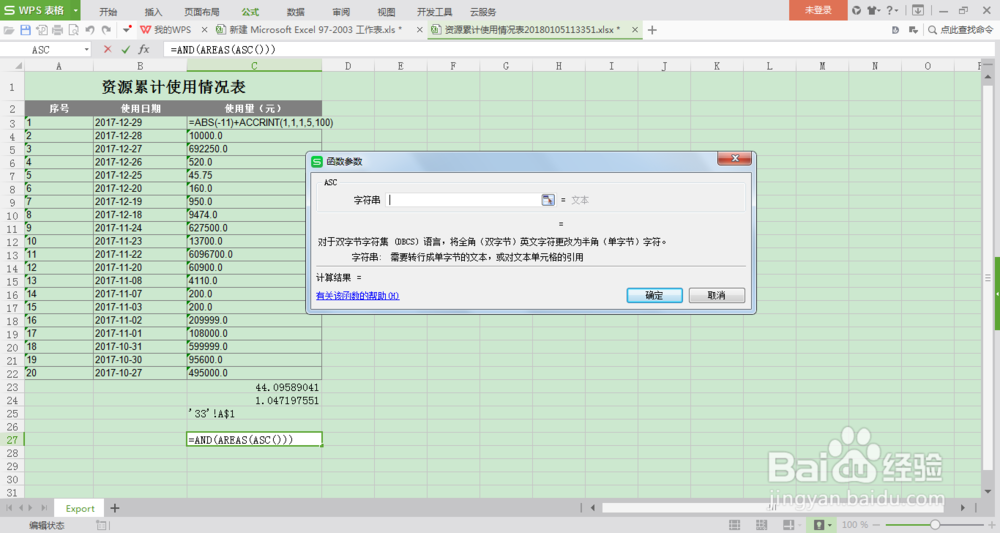
Task: Open the 有关该函数的帮助 link
Action: click(x=357, y=296)
